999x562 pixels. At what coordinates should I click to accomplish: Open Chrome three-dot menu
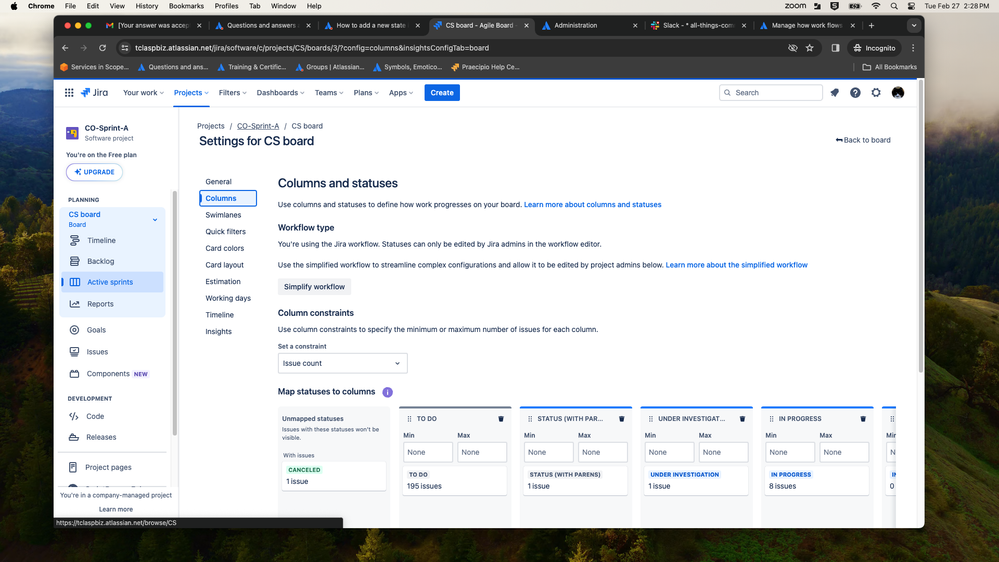pyautogui.click(x=913, y=48)
